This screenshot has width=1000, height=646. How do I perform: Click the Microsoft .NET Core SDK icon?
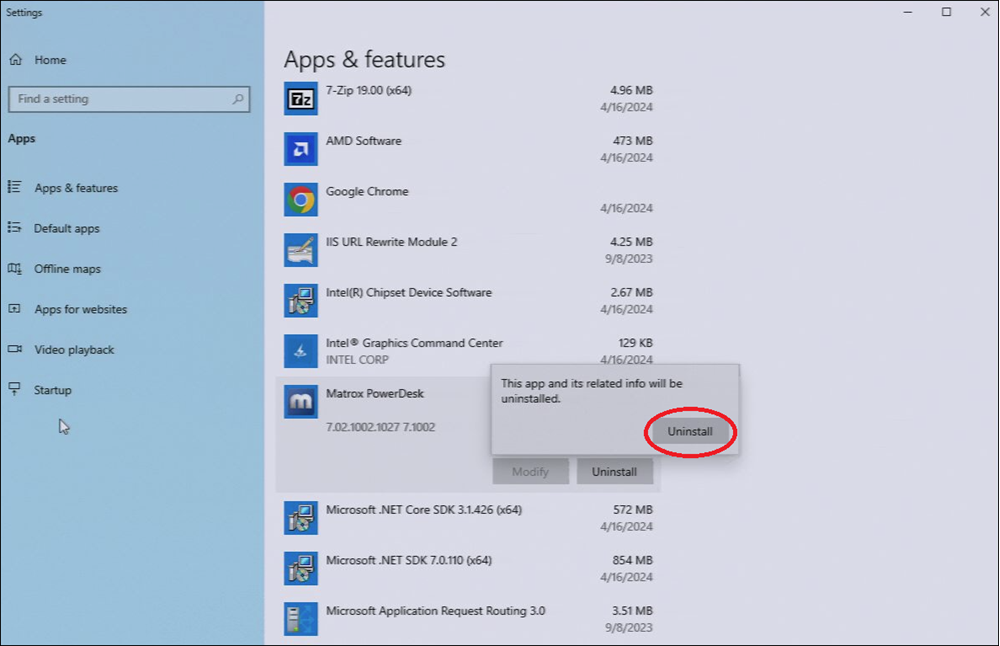(x=300, y=518)
